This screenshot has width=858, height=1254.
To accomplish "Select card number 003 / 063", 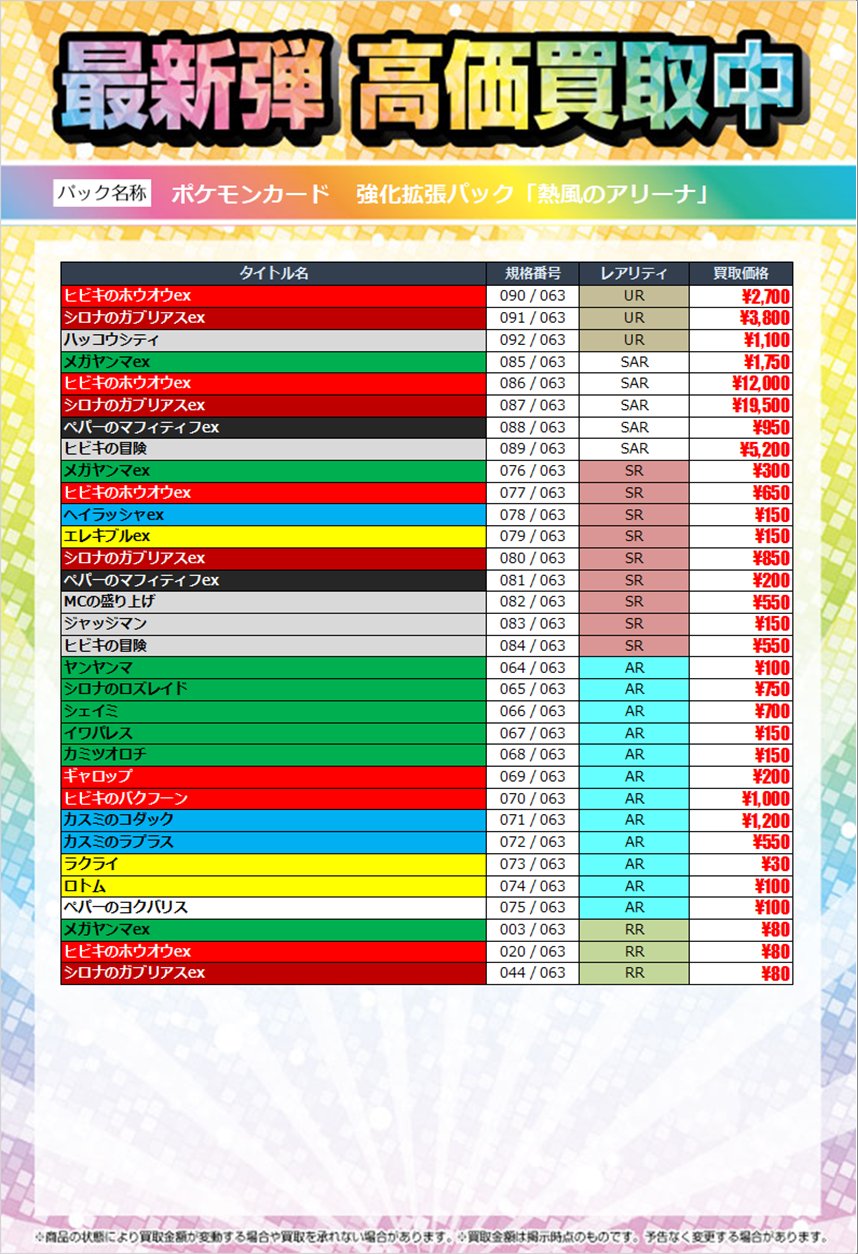I will tap(533, 930).
